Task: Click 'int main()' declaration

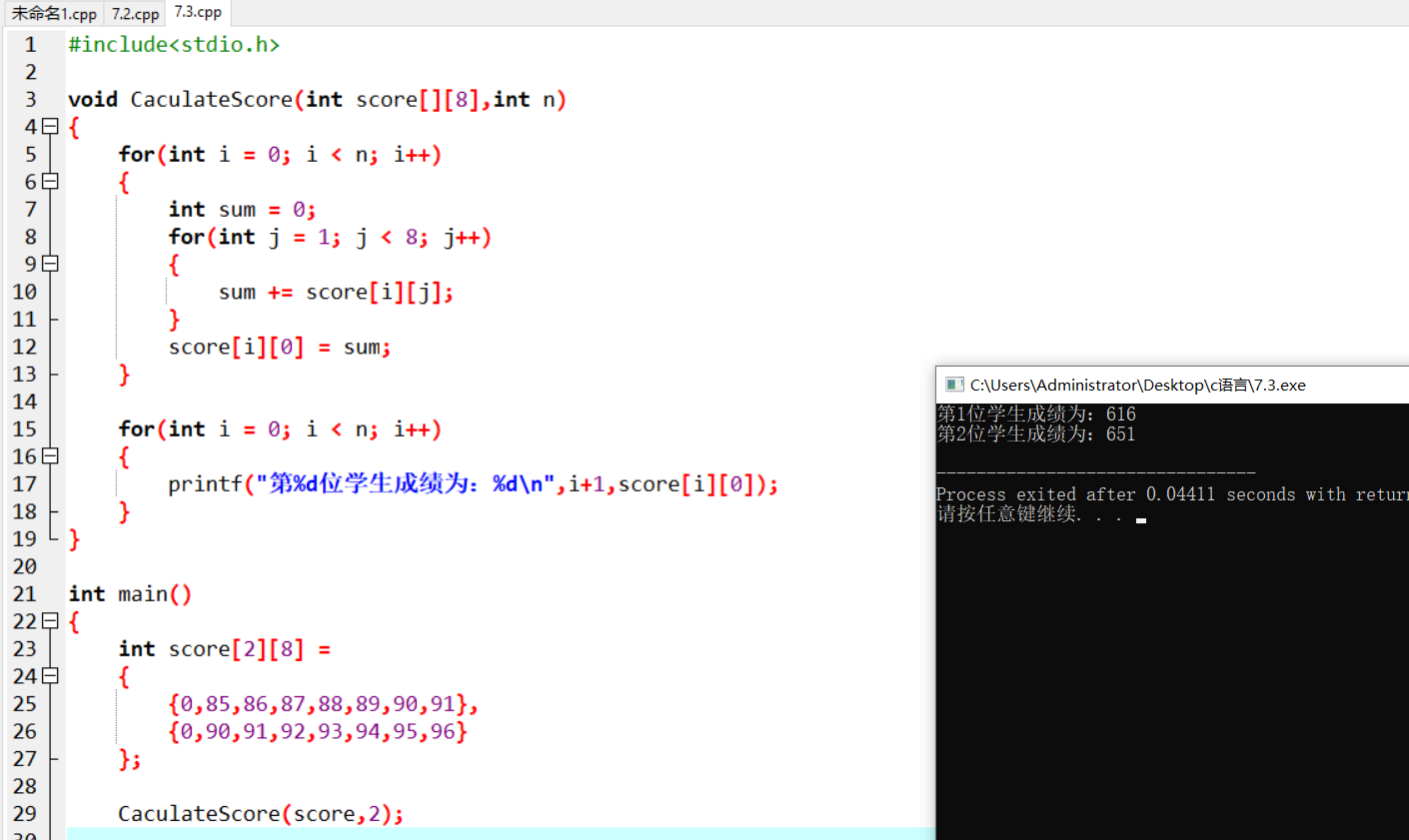Action: (130, 594)
